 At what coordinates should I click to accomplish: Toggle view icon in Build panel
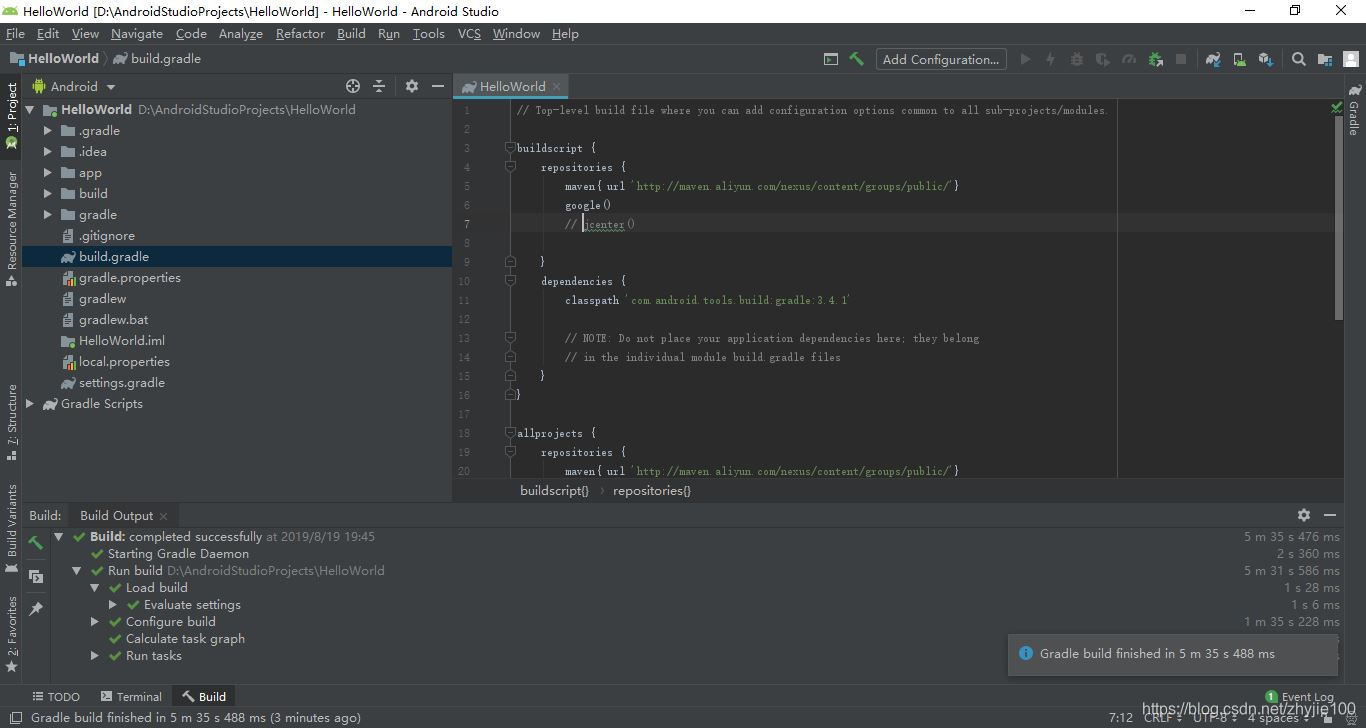(x=36, y=577)
